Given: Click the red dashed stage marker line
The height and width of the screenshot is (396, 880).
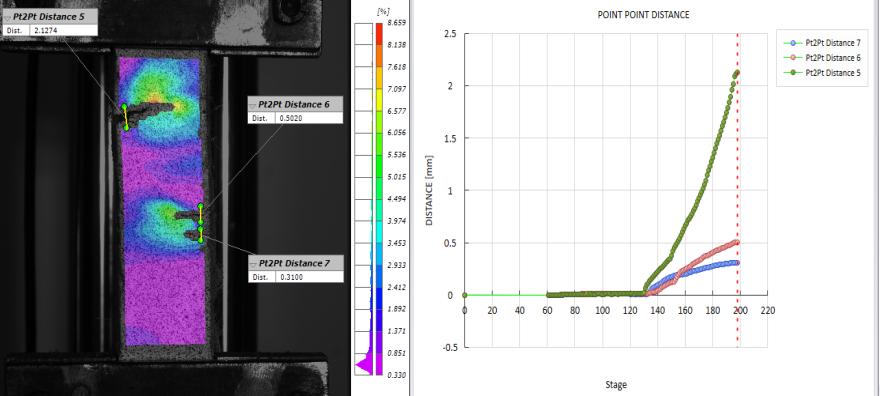Looking at the screenshot, I should tap(737, 191).
